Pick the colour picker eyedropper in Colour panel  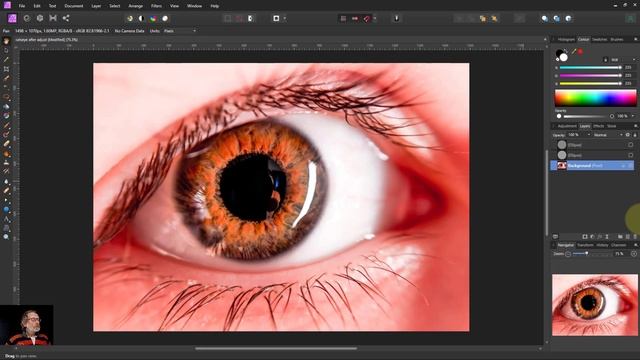click(573, 52)
